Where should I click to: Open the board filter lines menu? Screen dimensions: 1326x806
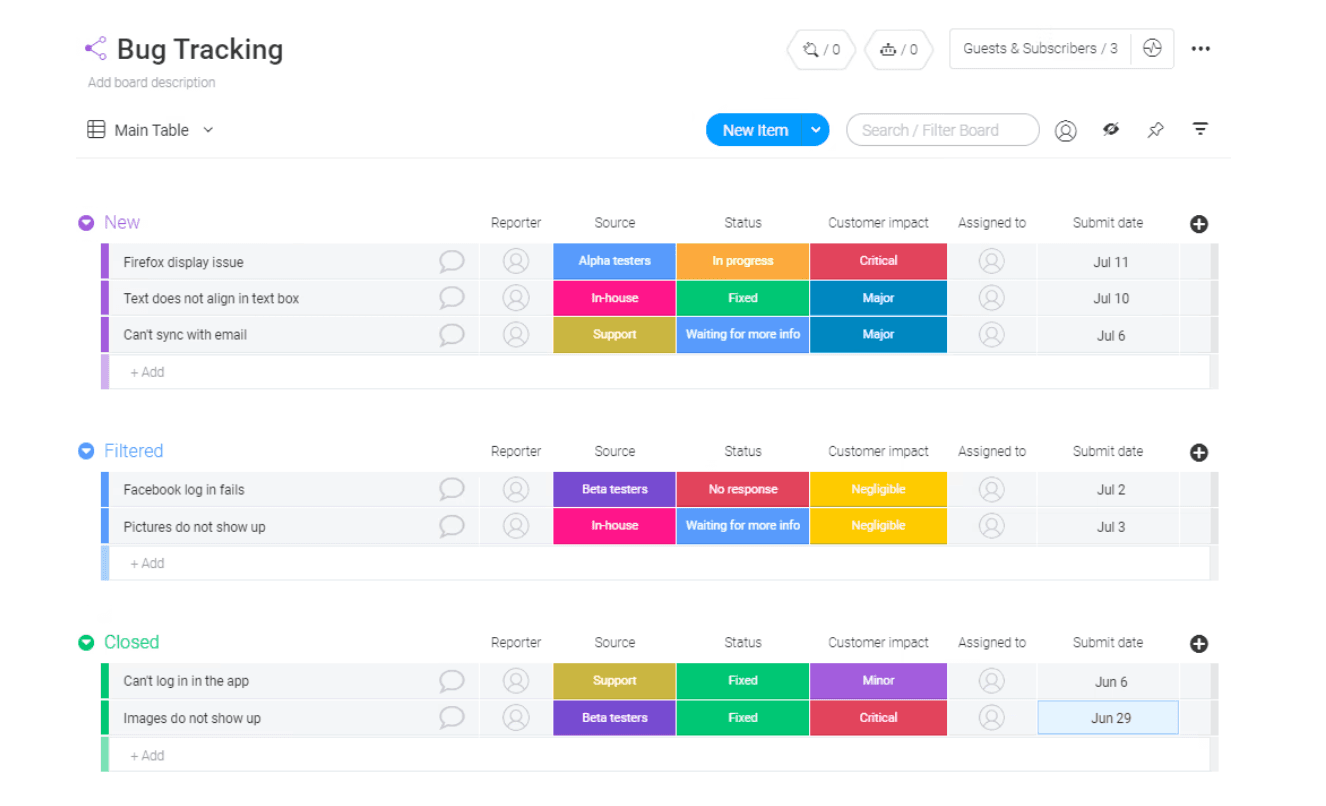pos(1200,129)
